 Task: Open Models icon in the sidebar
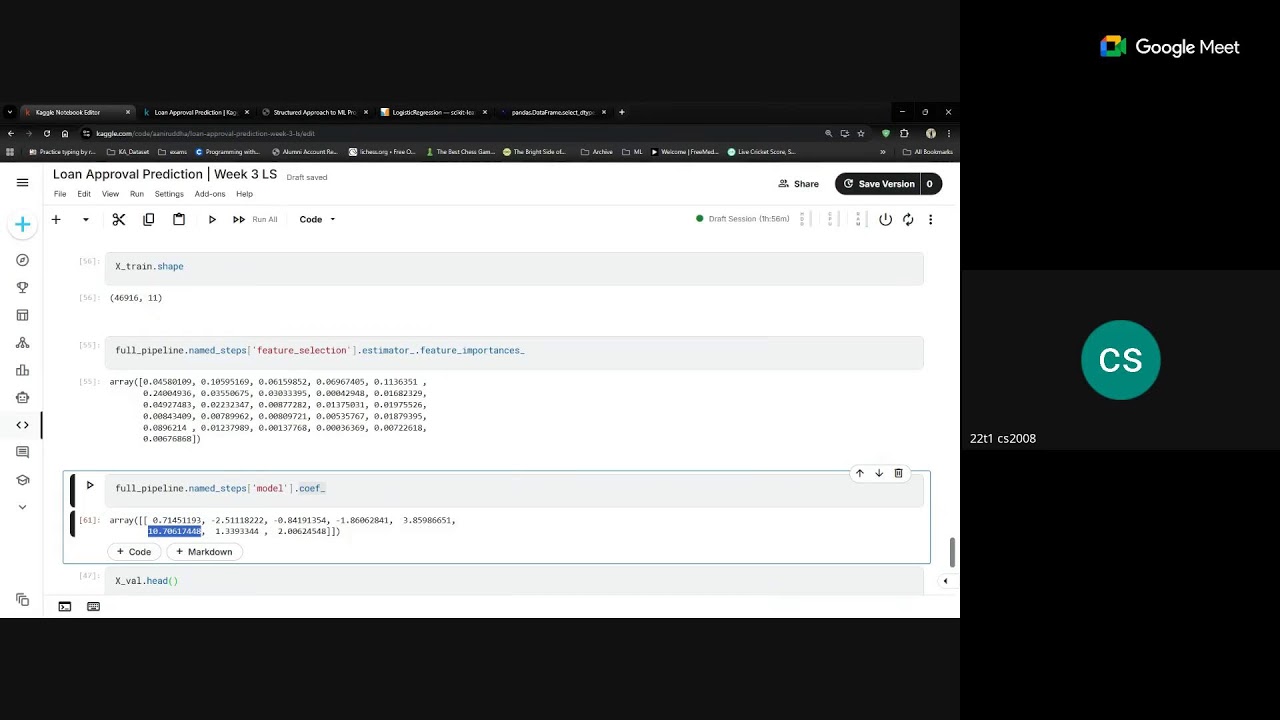pos(22,343)
